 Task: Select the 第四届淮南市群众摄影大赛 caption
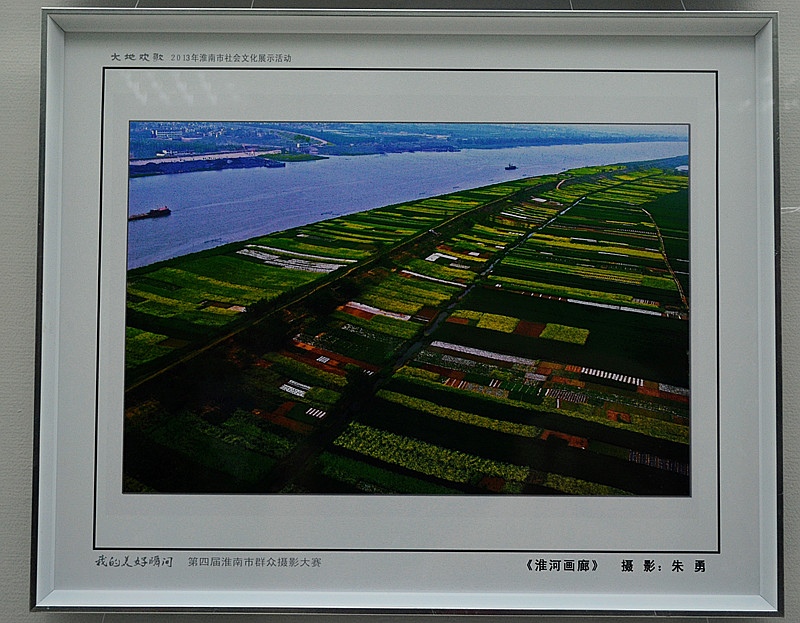(x=254, y=562)
